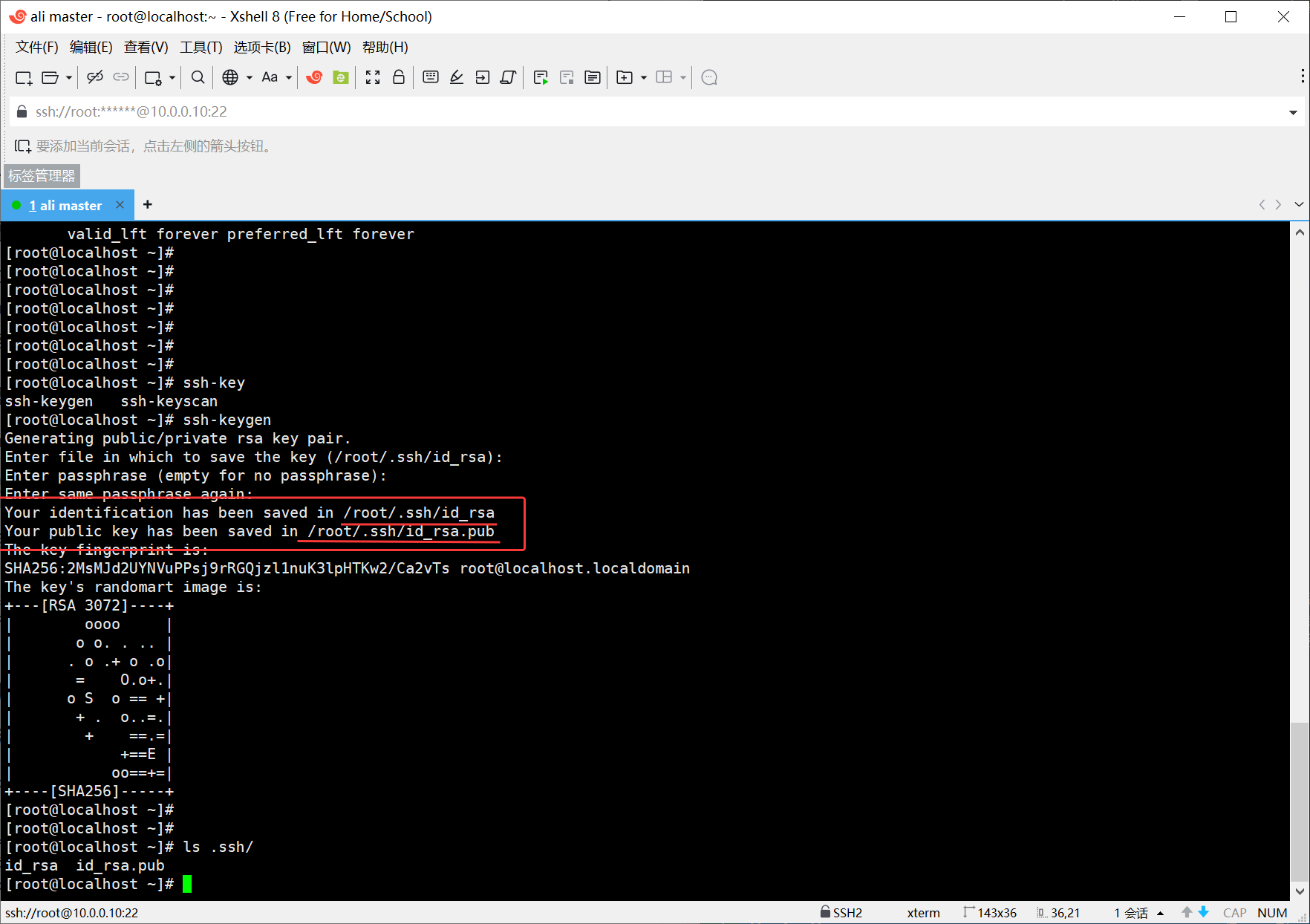Click the SSH2 lock status indicator
1310x924 pixels.
tap(841, 912)
